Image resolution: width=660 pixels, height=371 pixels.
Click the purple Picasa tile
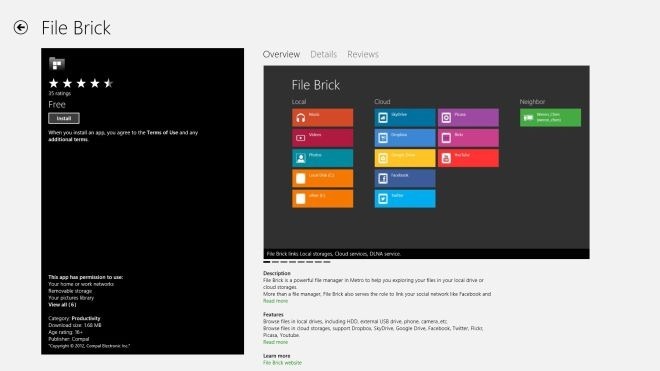point(468,117)
